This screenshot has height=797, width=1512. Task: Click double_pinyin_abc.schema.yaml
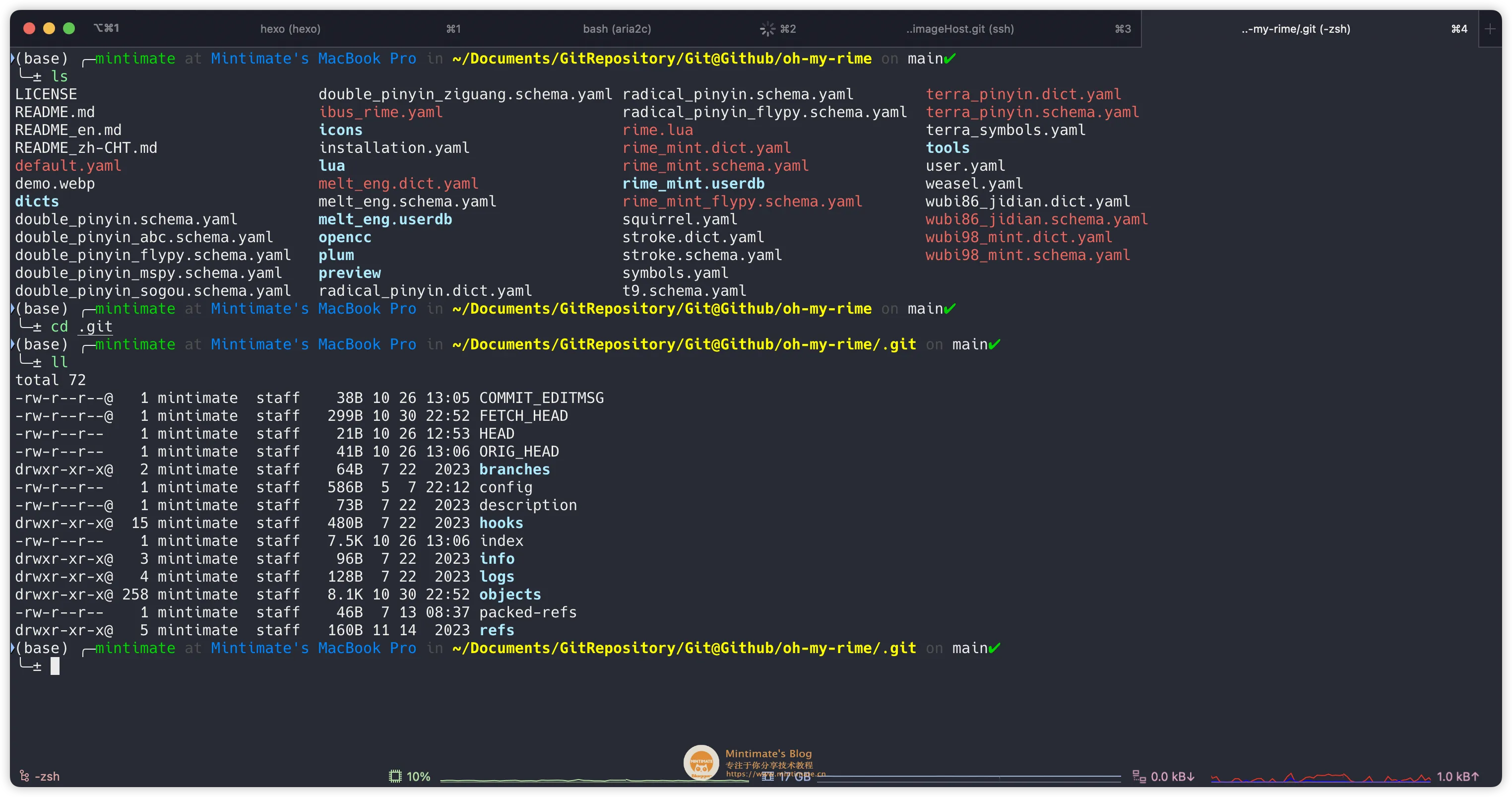[144, 237]
